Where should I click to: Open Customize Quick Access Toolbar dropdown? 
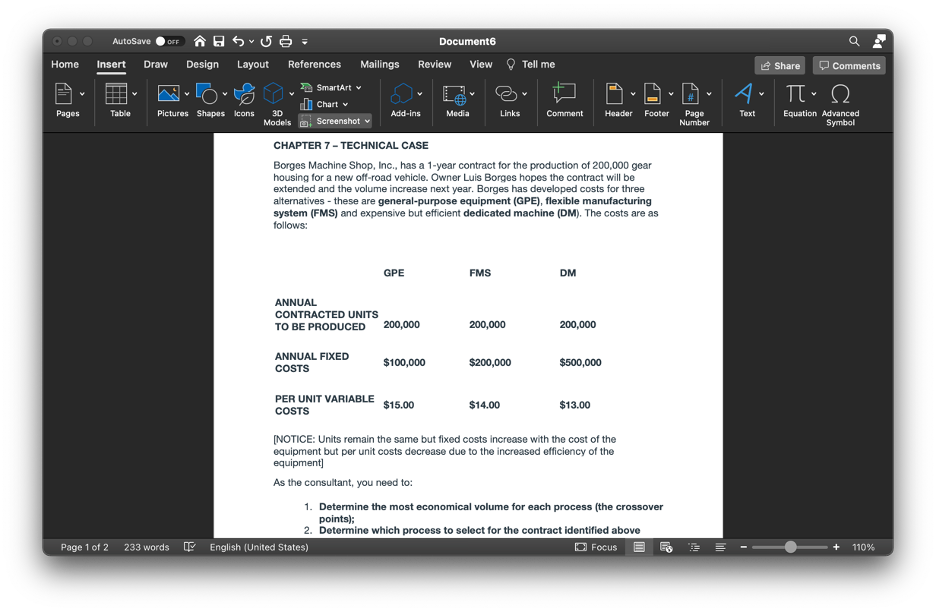304,42
